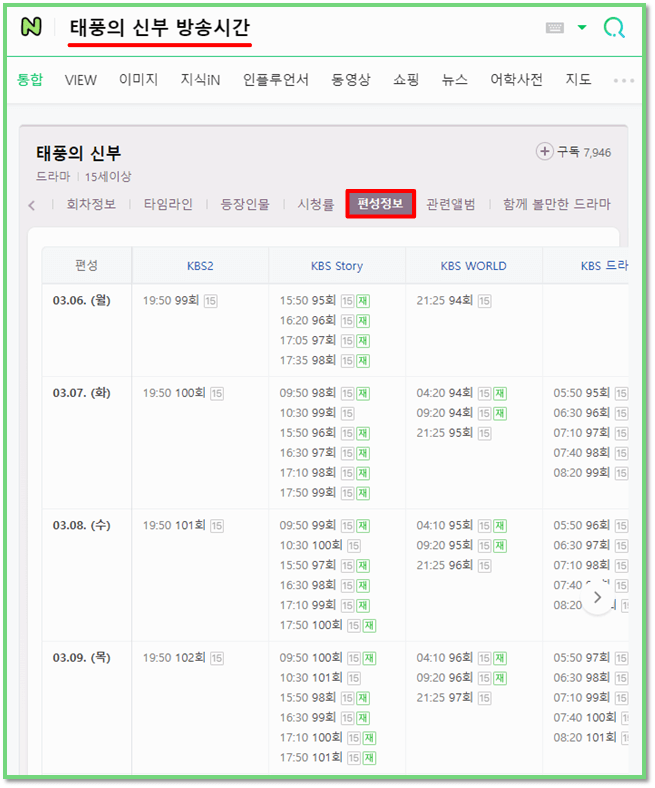The width and height of the screenshot is (655, 788).
Task: Click the KBS2 channel header link
Action: pyautogui.click(x=200, y=266)
